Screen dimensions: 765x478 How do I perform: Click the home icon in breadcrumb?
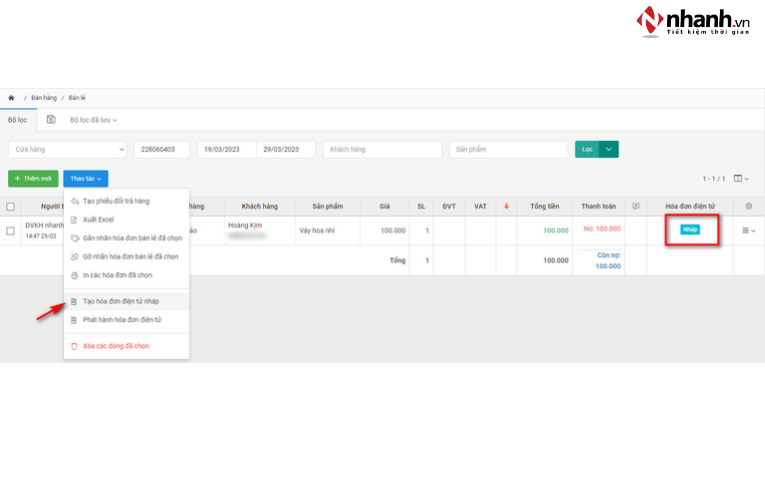point(11,98)
